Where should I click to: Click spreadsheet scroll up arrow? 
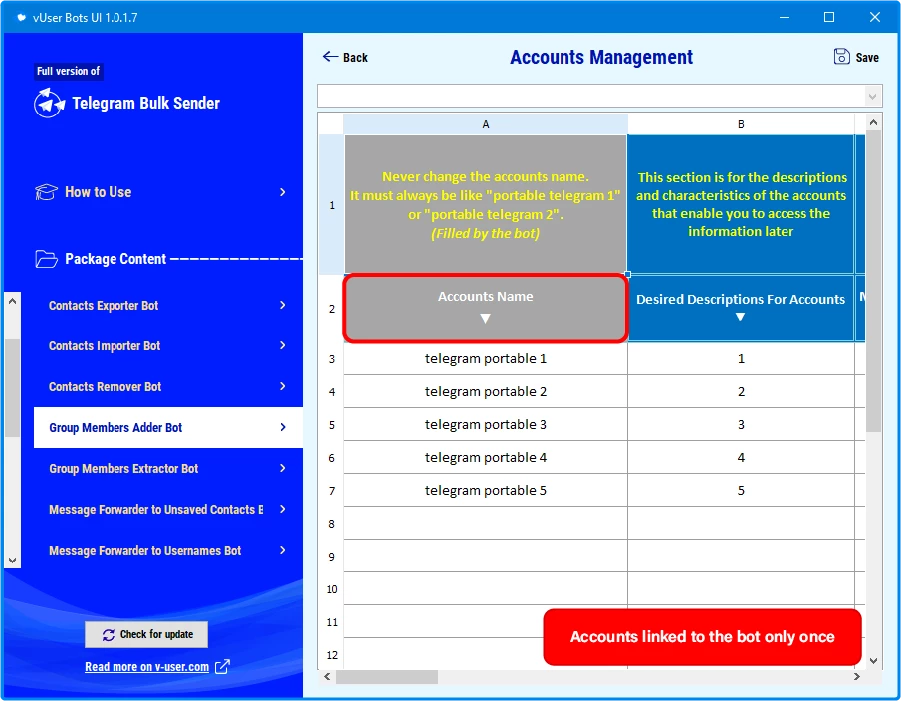pos(873,122)
